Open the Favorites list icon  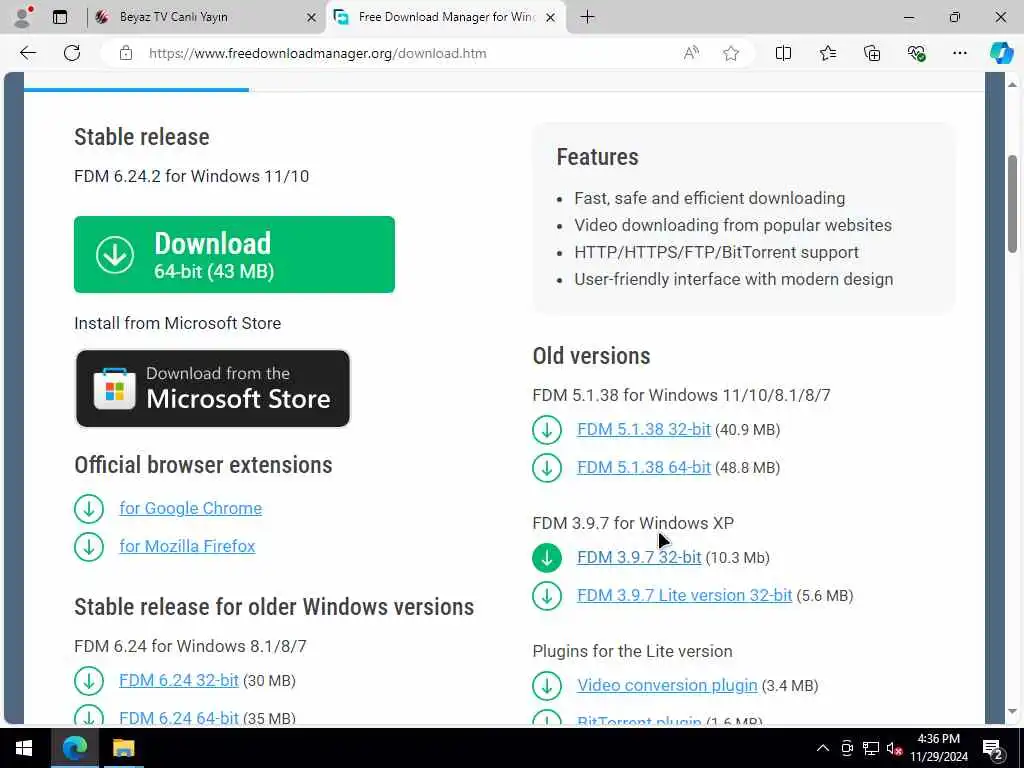click(827, 53)
